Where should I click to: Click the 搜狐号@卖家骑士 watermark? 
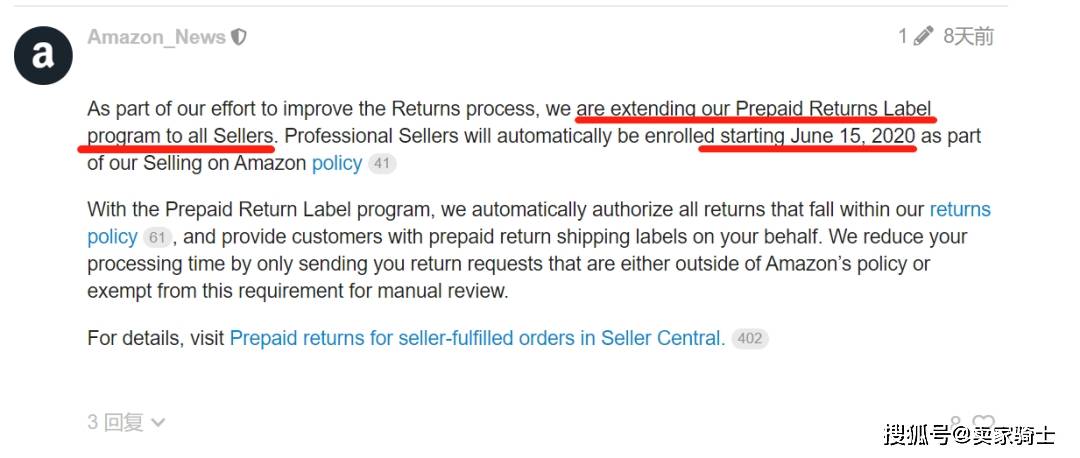(969, 435)
